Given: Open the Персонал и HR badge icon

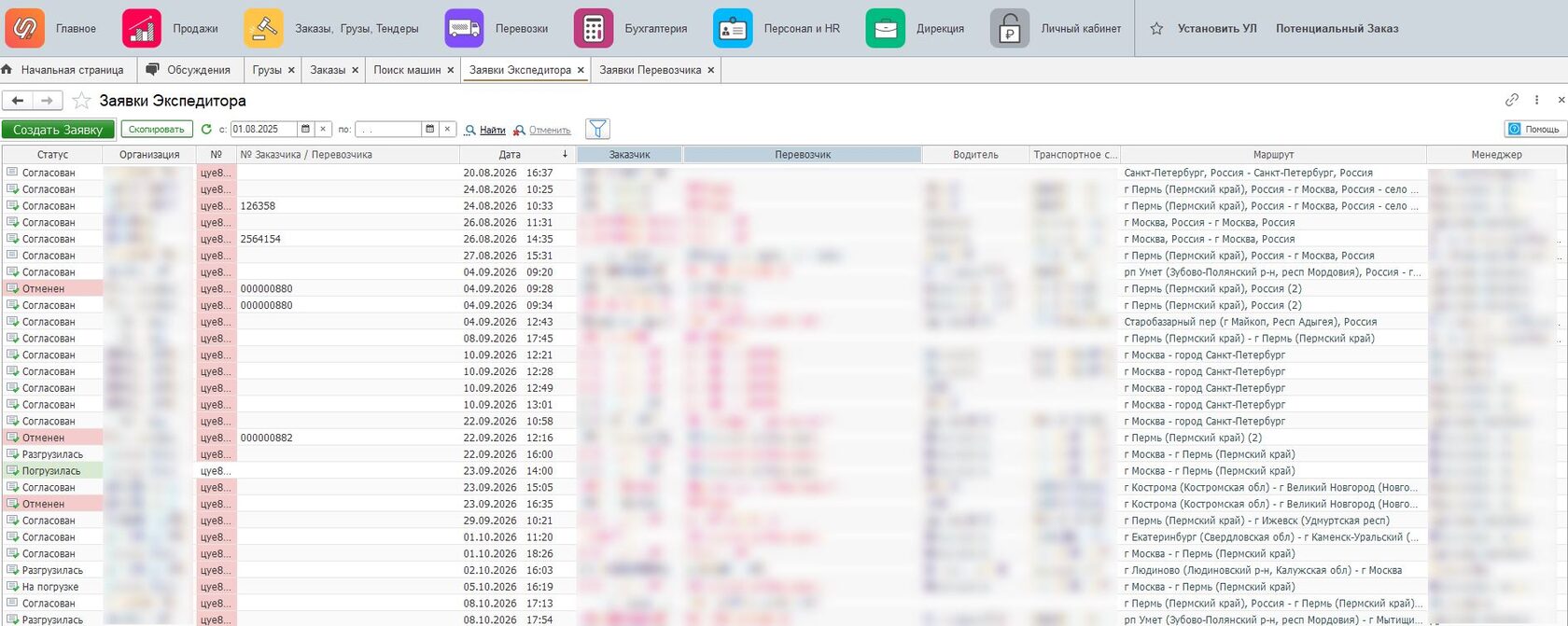Looking at the screenshot, I should point(733,28).
